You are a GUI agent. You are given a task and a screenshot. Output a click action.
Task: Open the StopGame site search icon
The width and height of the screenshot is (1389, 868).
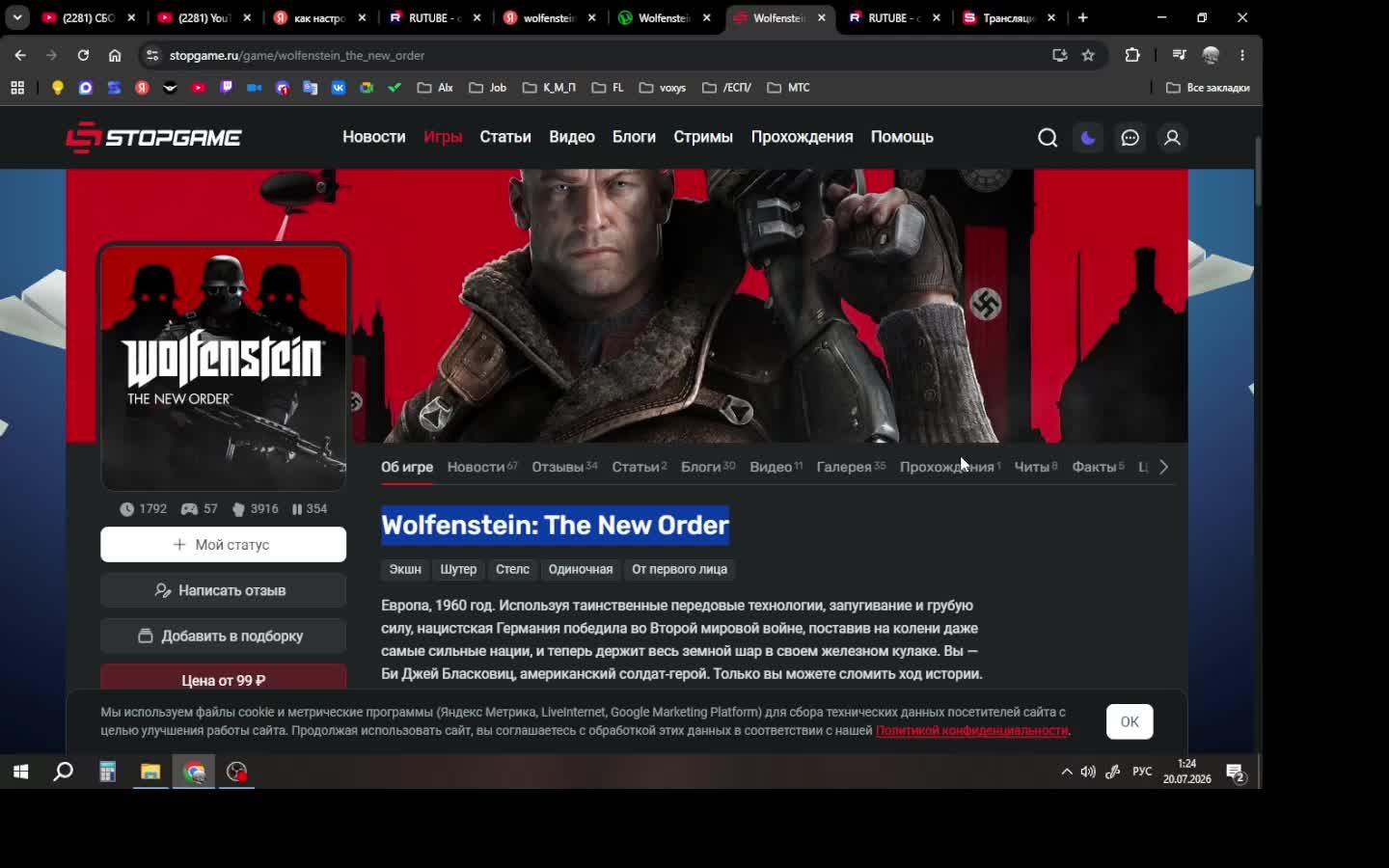point(1048,138)
